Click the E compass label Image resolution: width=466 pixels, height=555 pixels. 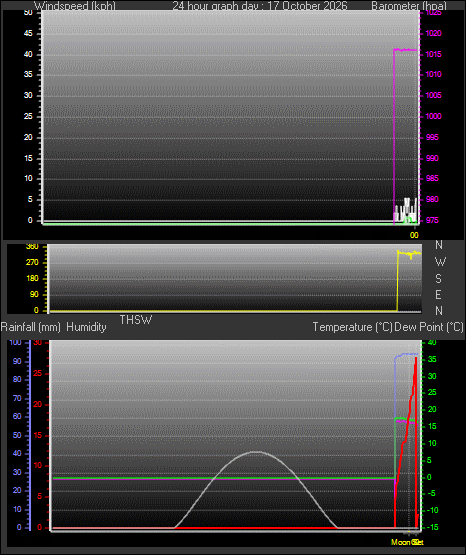coord(438,294)
